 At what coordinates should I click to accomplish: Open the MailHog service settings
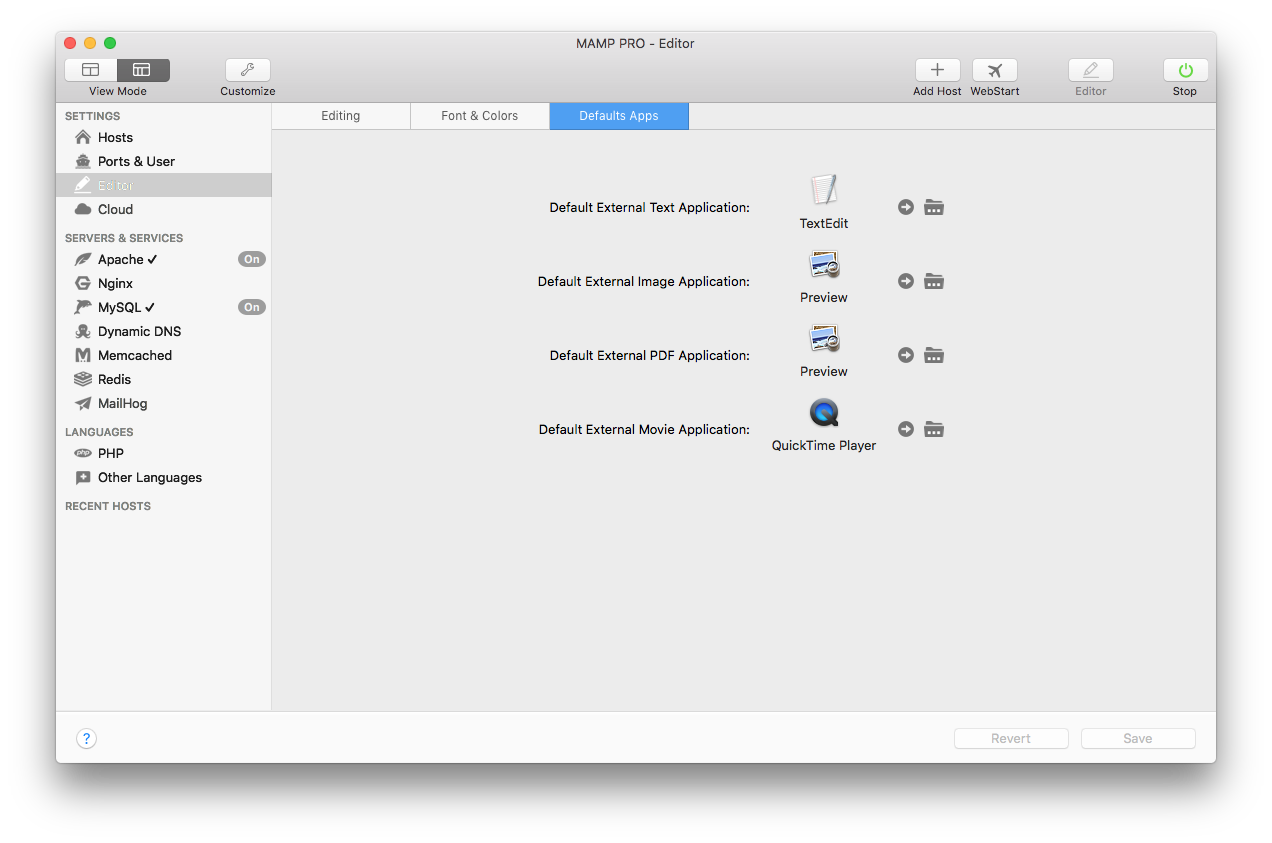[x=120, y=403]
